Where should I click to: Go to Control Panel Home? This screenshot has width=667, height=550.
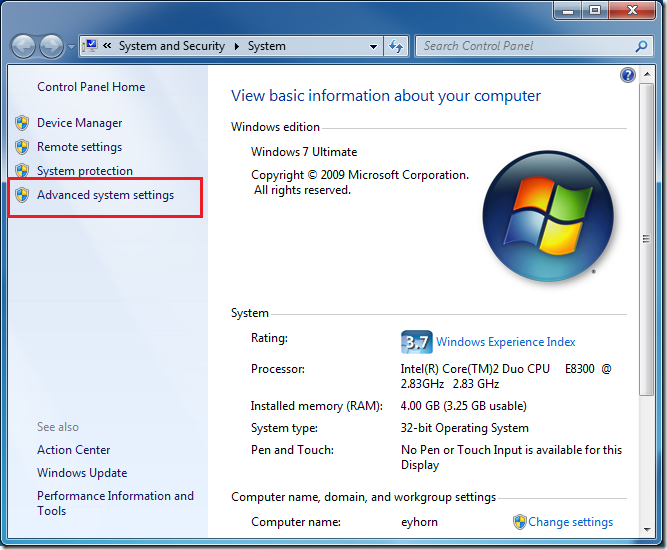click(x=91, y=87)
